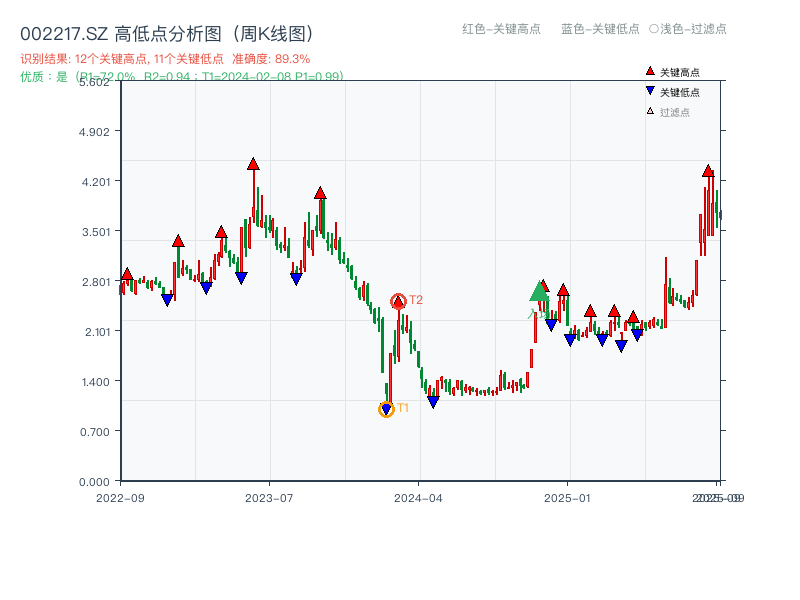This screenshot has width=800, height=600.
Task: Click the circled T1 marker on the chart
Action: coord(386,409)
